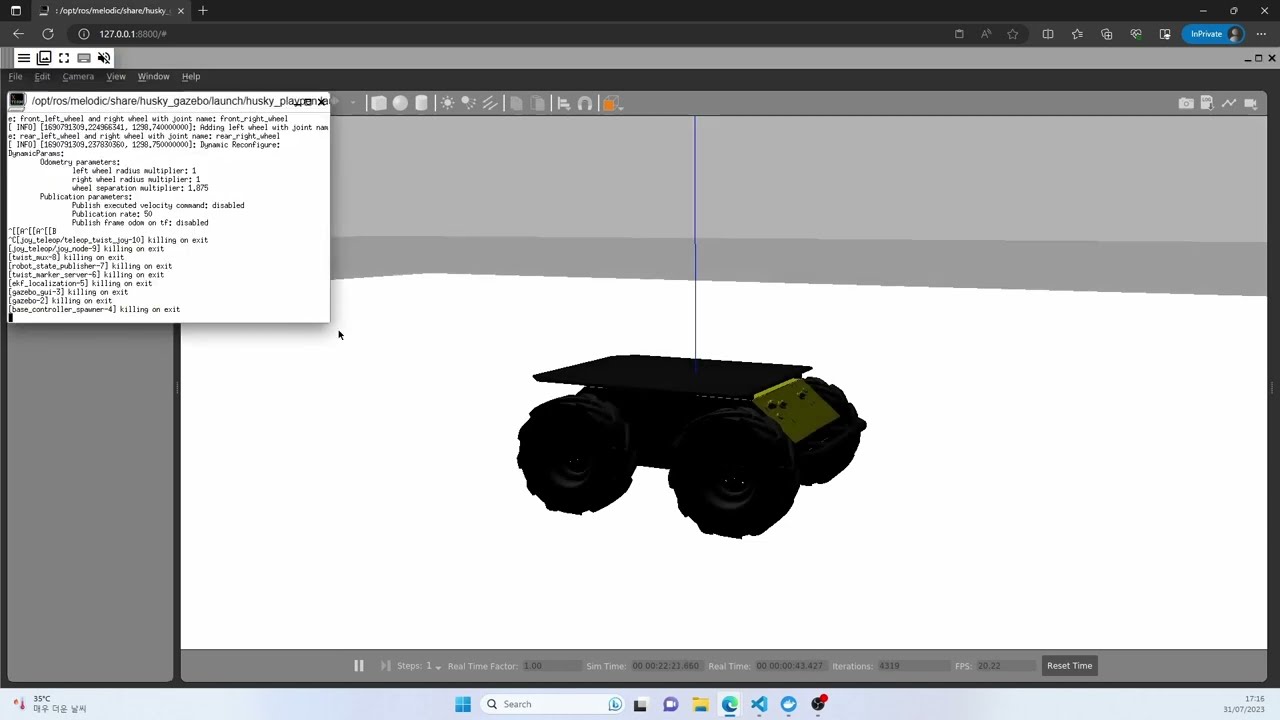
Task: Open a new browser tab
Action: coord(203,10)
